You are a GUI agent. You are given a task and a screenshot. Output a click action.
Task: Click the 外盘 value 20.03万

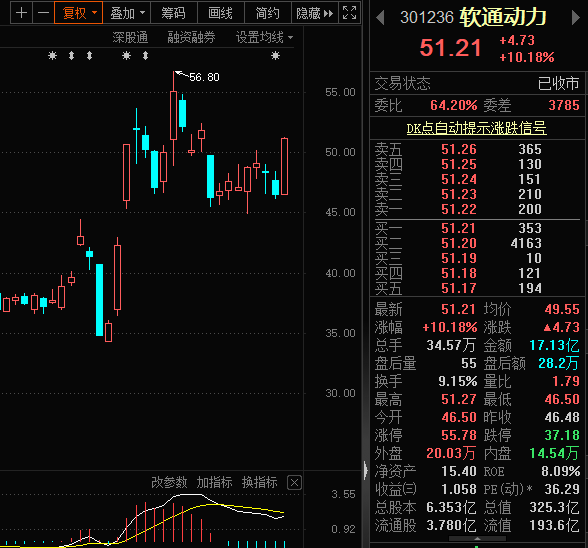(451, 453)
